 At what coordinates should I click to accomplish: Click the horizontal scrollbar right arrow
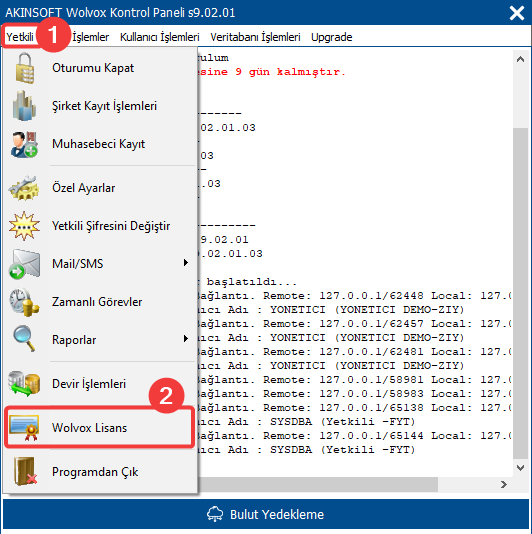click(x=504, y=484)
